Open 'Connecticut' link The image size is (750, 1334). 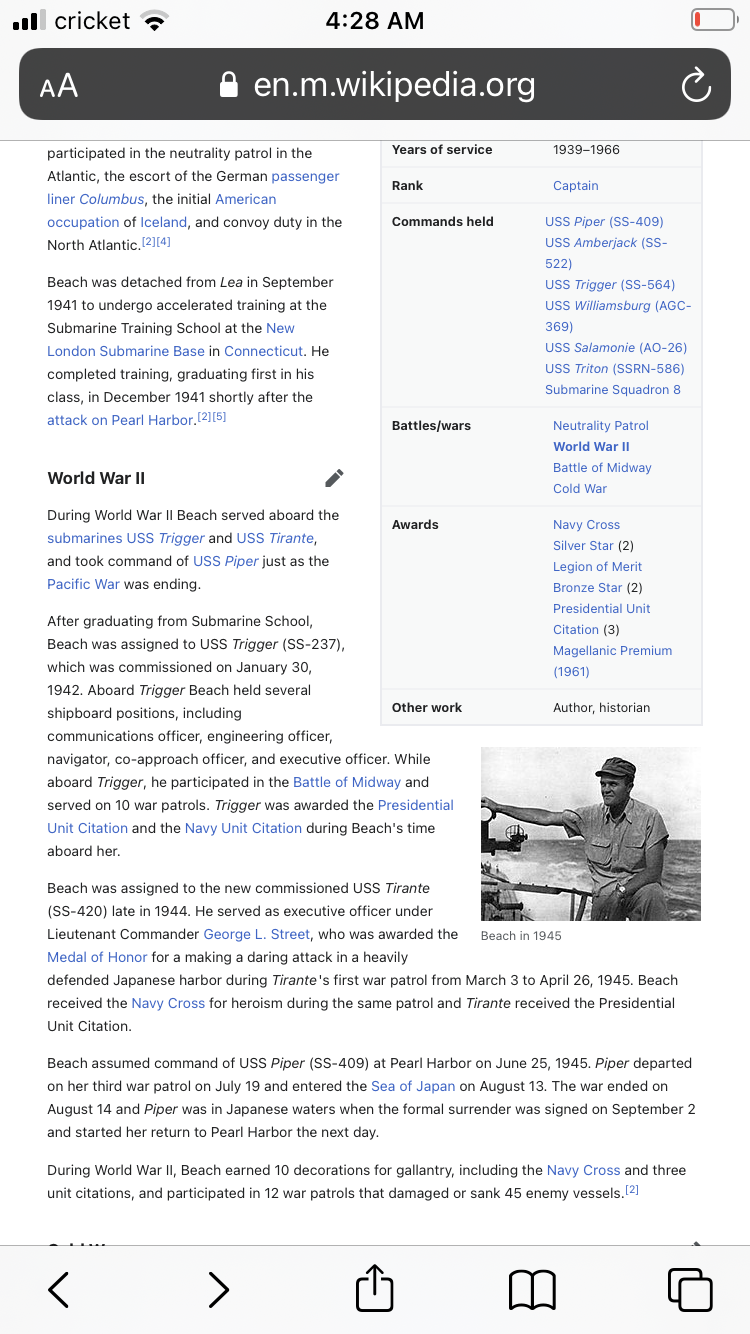263,351
